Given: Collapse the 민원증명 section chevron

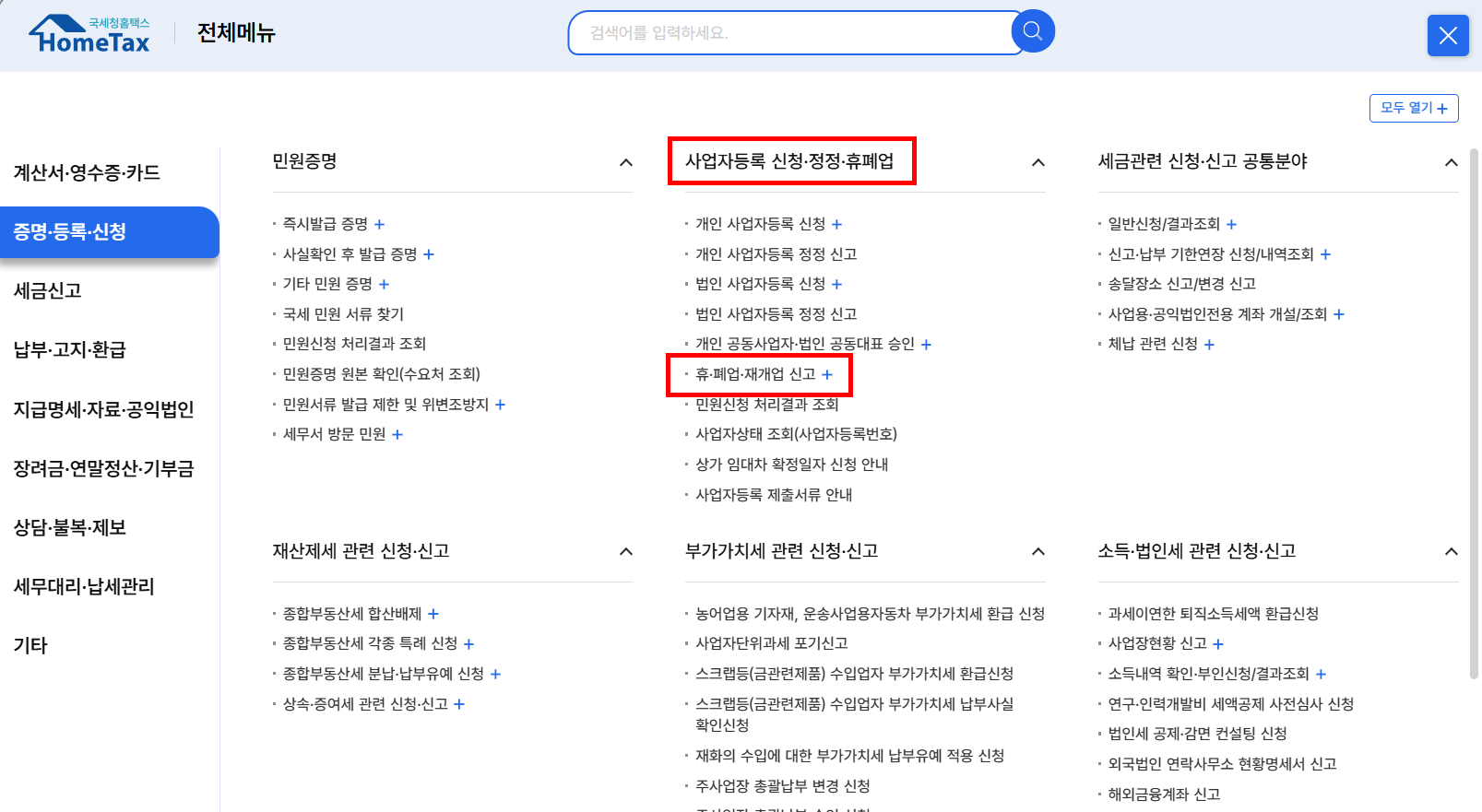Looking at the screenshot, I should (626, 162).
